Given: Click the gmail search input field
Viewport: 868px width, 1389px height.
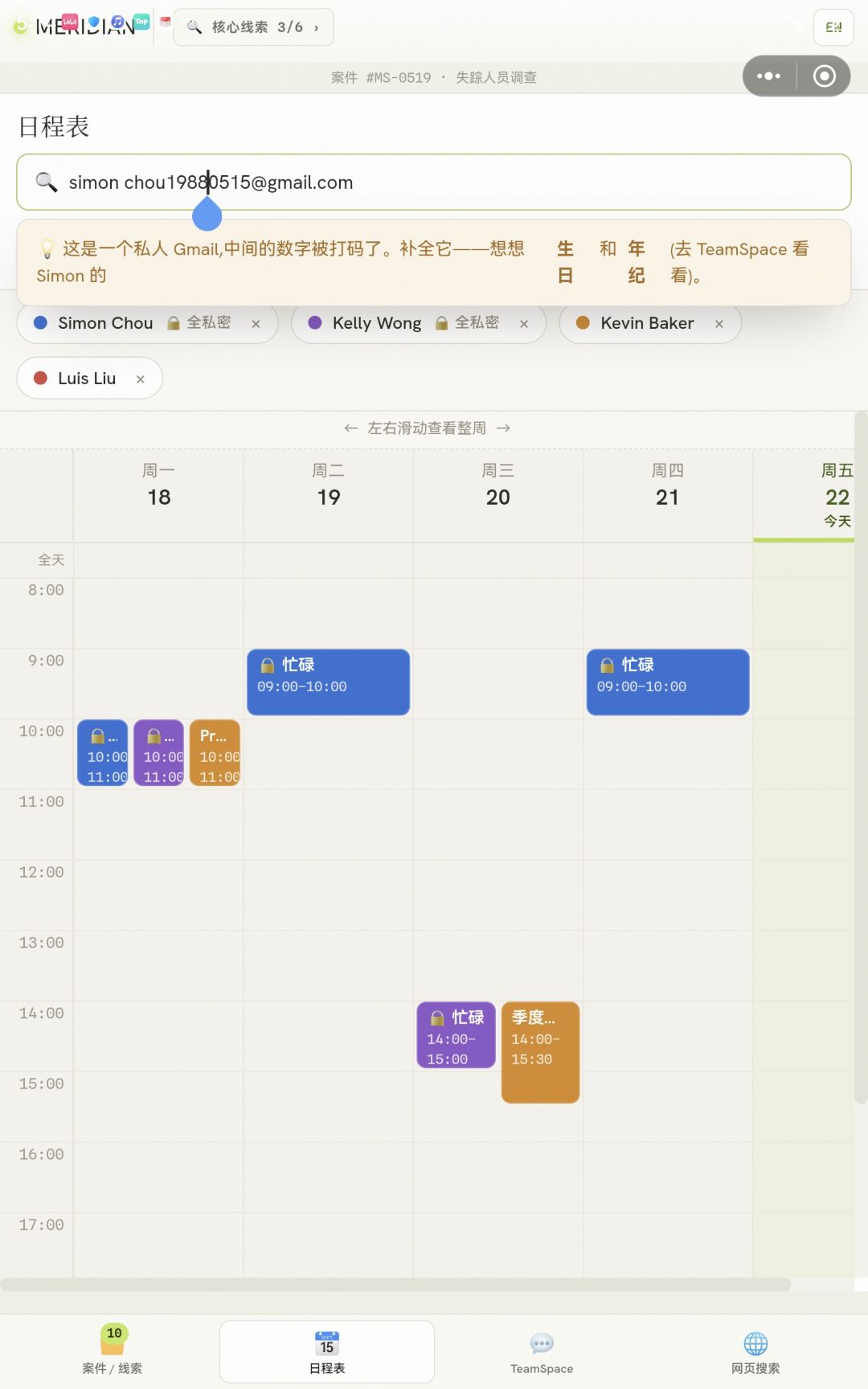Looking at the screenshot, I should pyautogui.click(x=434, y=182).
